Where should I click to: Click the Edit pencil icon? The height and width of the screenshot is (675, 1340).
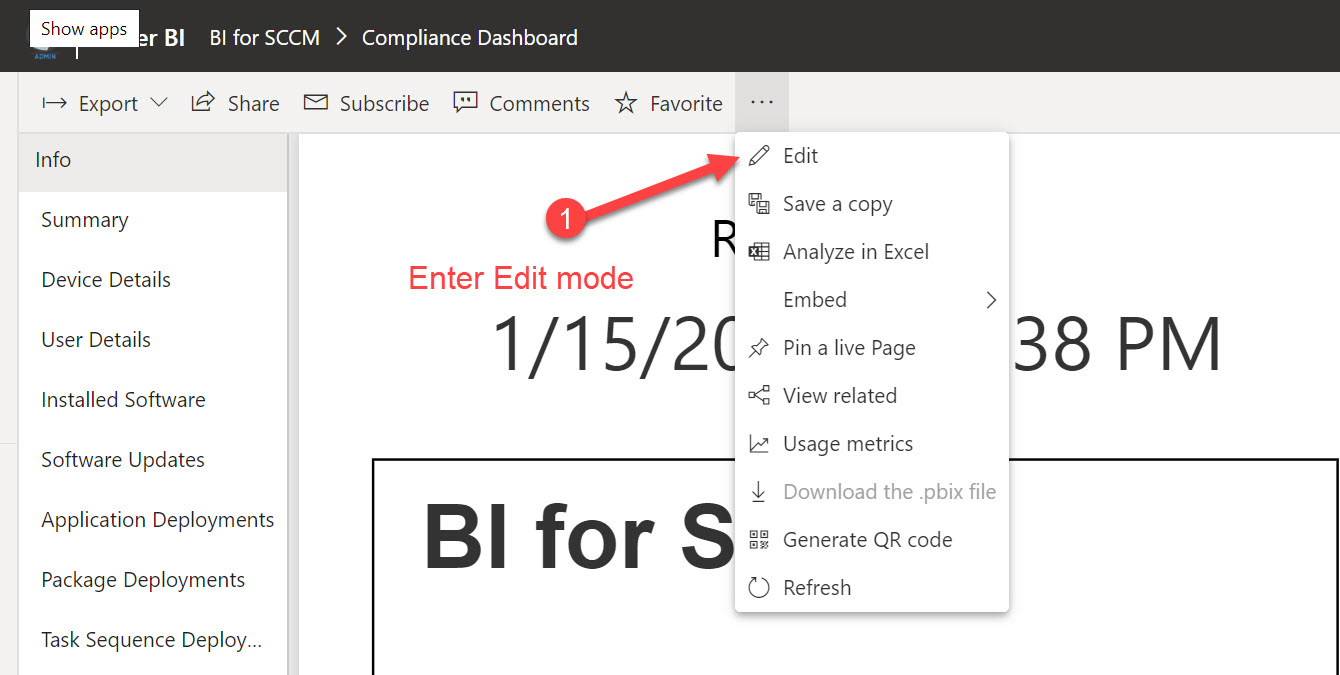click(x=759, y=155)
